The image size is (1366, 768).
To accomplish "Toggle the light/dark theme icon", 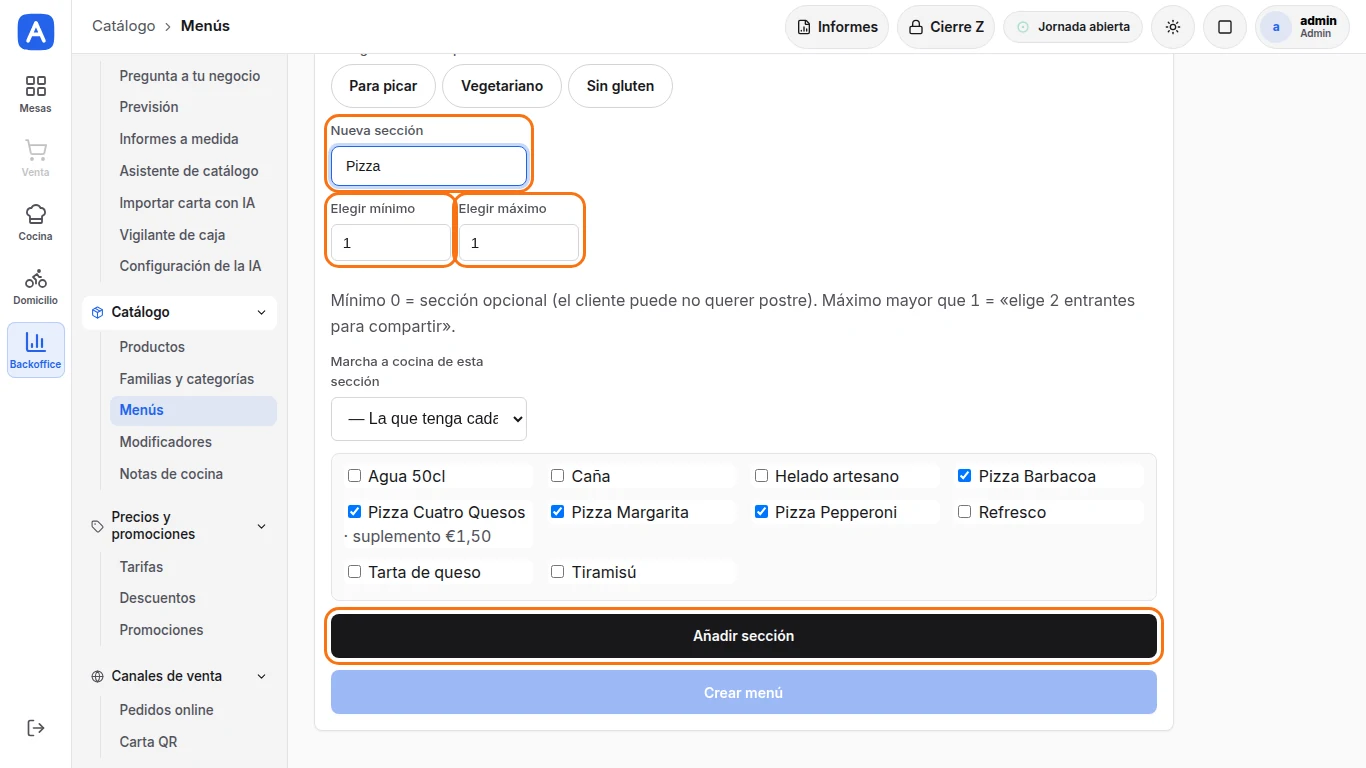I will point(1173,27).
